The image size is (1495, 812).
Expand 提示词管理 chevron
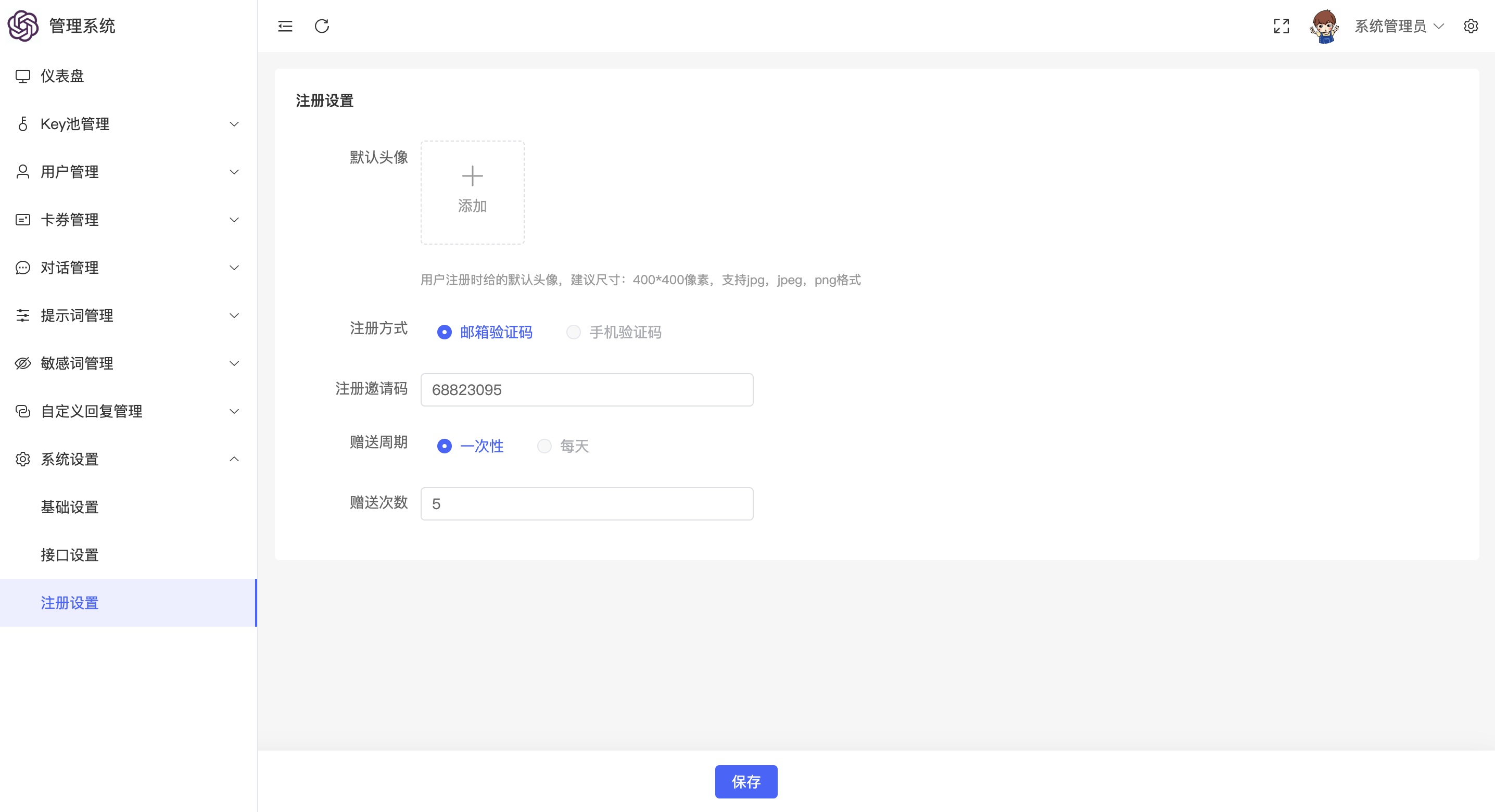click(x=234, y=315)
